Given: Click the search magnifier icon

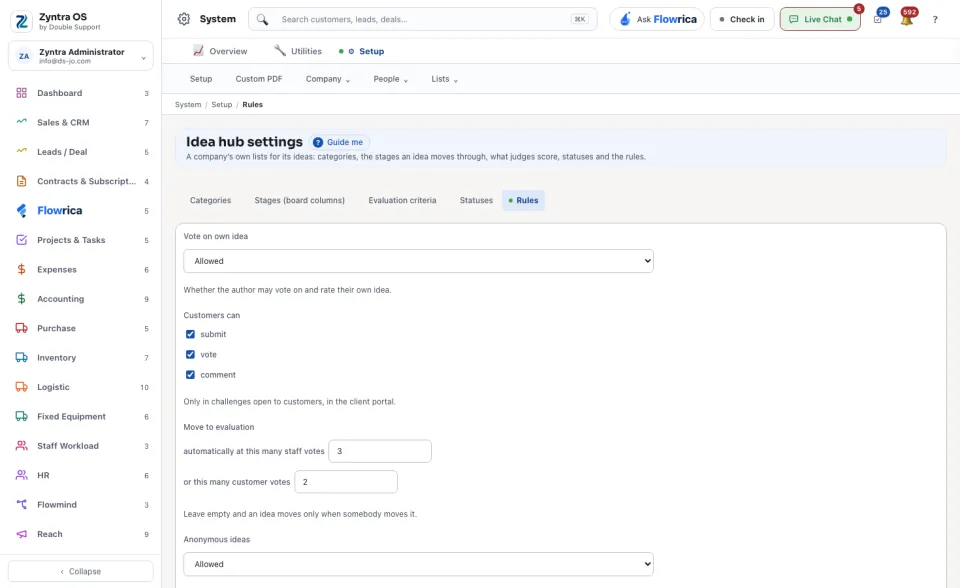Looking at the screenshot, I should click(262, 20).
